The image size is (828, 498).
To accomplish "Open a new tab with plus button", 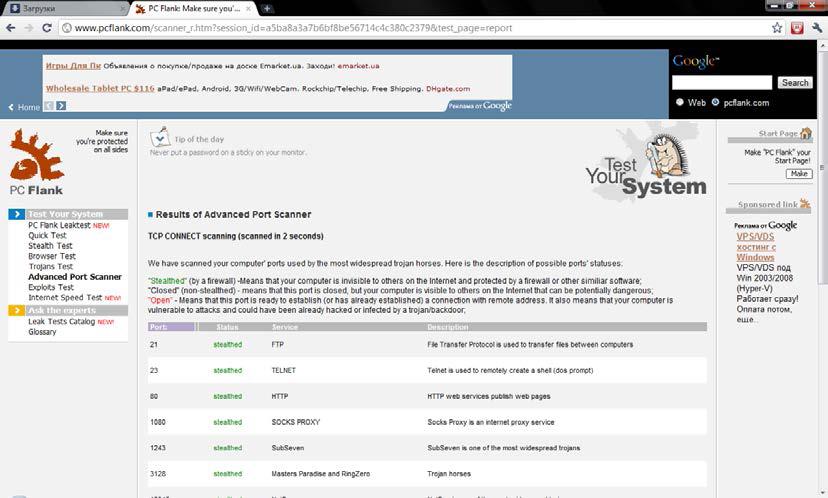I will [x=267, y=8].
